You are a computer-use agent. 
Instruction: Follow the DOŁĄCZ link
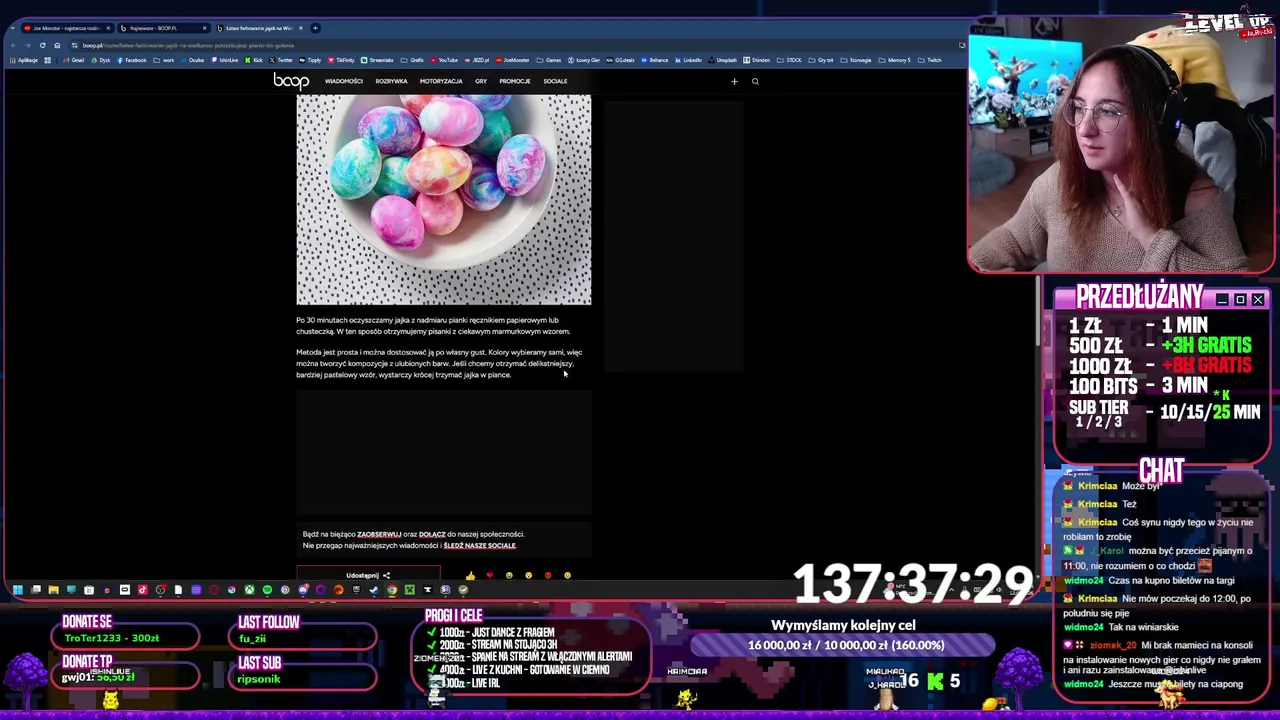point(432,534)
